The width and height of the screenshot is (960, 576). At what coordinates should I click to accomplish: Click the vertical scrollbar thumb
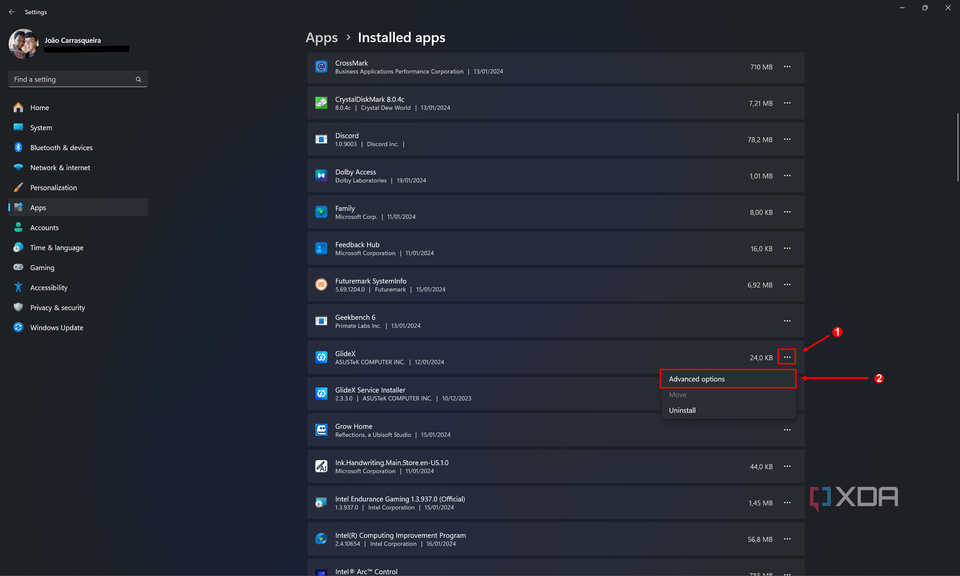pyautogui.click(x=958, y=147)
